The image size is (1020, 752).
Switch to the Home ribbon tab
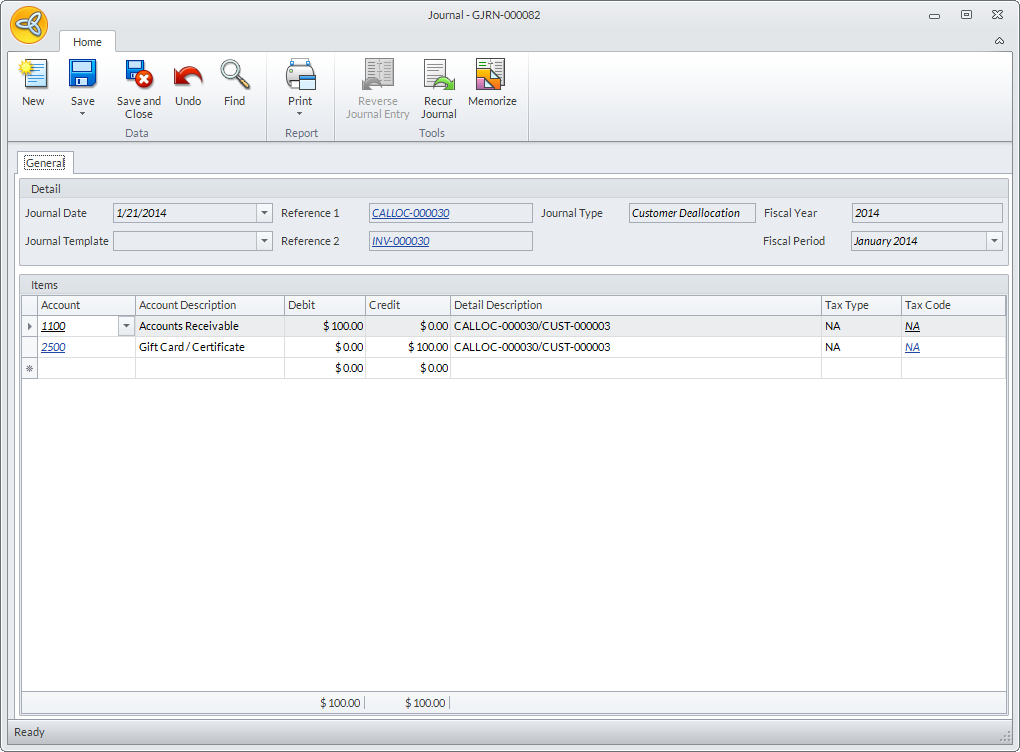pos(87,42)
